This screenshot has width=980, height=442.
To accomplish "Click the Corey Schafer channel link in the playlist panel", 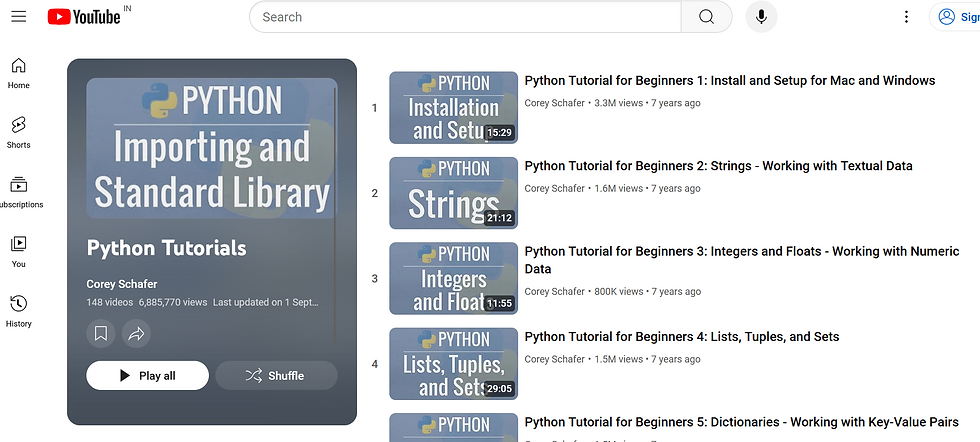I will 122,284.
